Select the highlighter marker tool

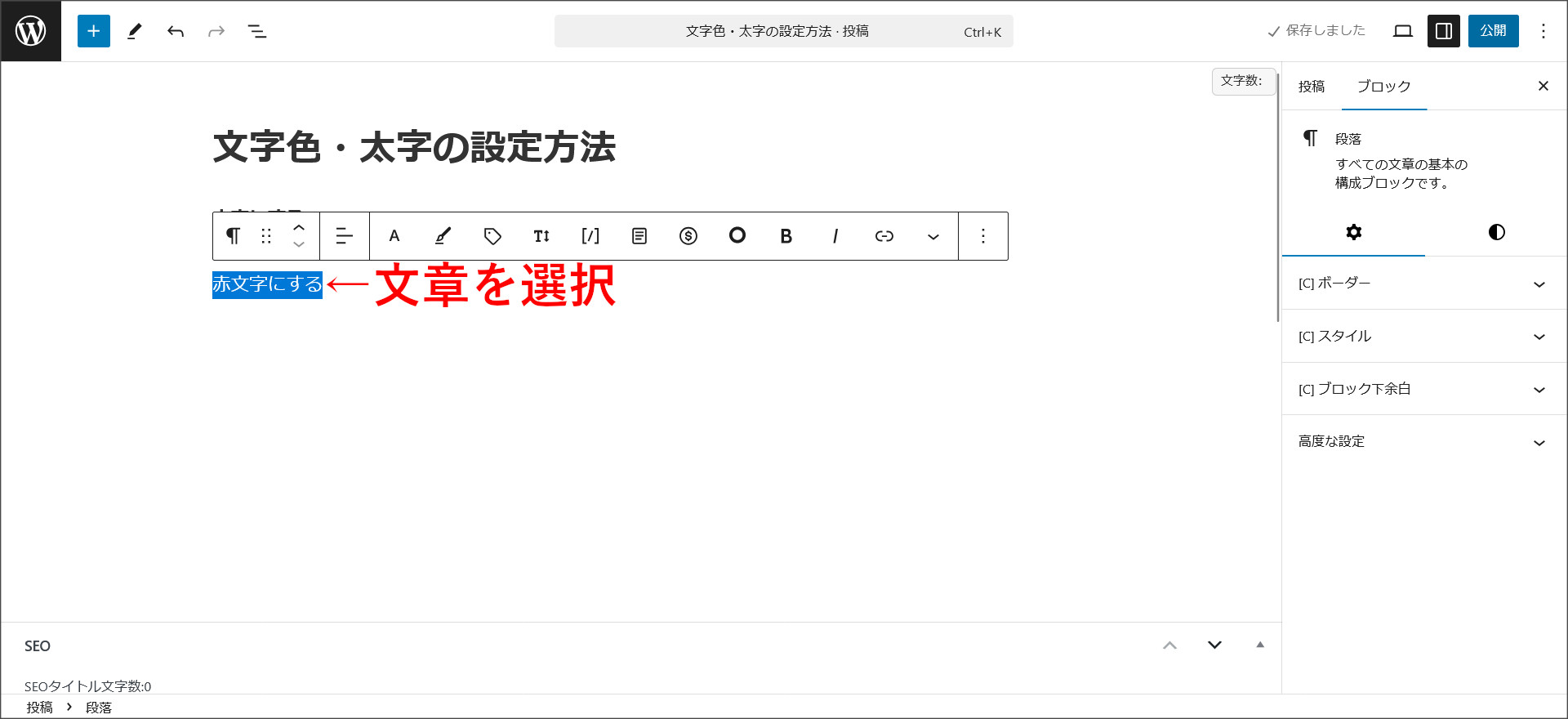[443, 236]
